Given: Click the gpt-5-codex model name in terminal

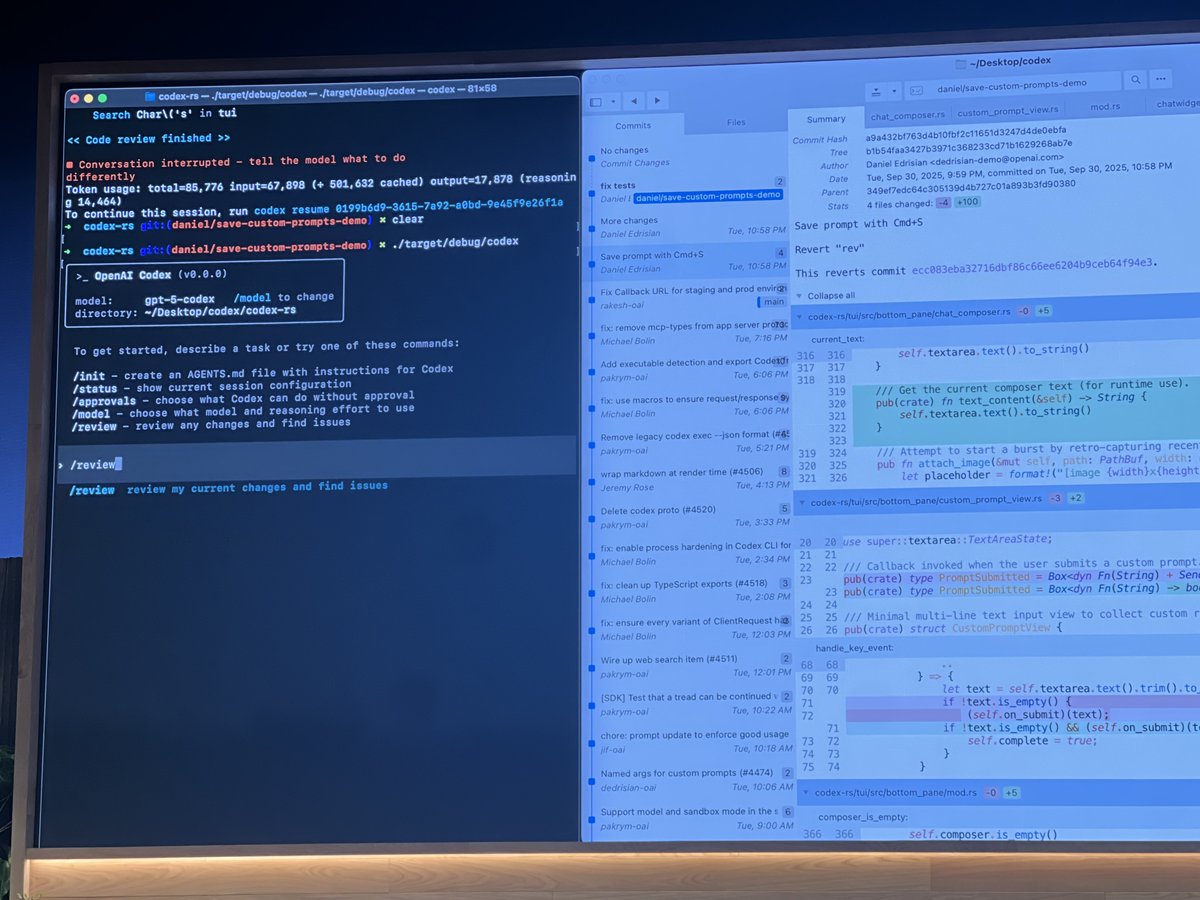Looking at the screenshot, I should pos(179,299).
